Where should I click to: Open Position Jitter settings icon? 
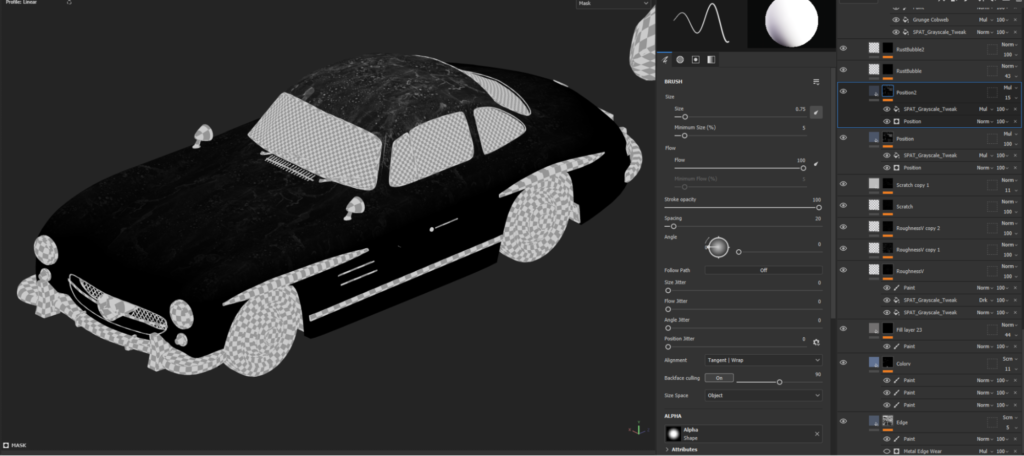(x=816, y=342)
